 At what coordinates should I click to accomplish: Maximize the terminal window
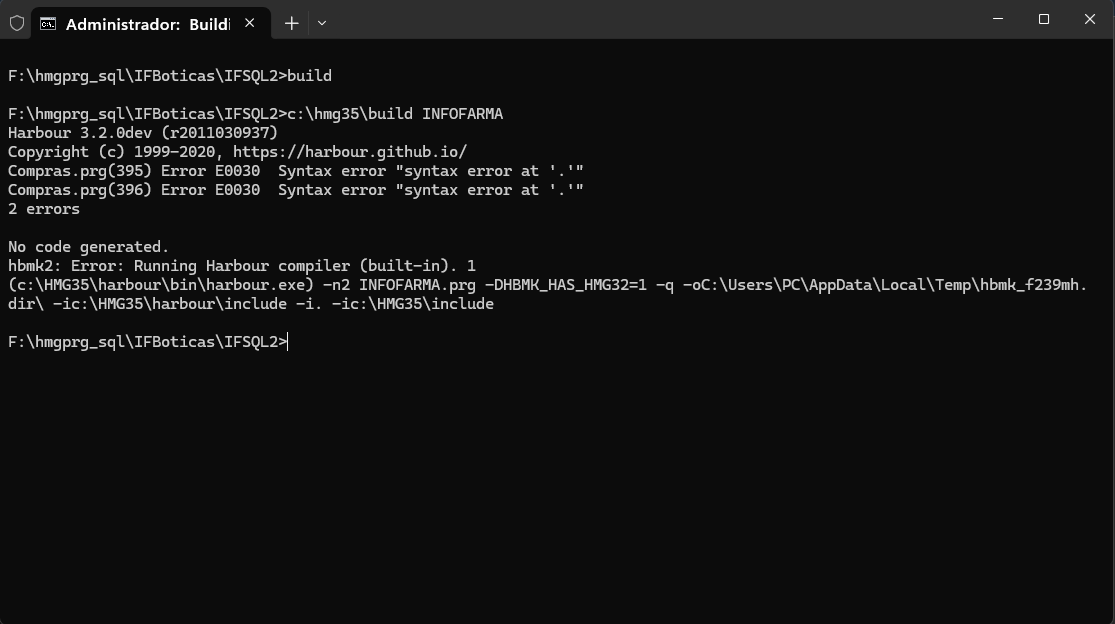tap(1044, 19)
